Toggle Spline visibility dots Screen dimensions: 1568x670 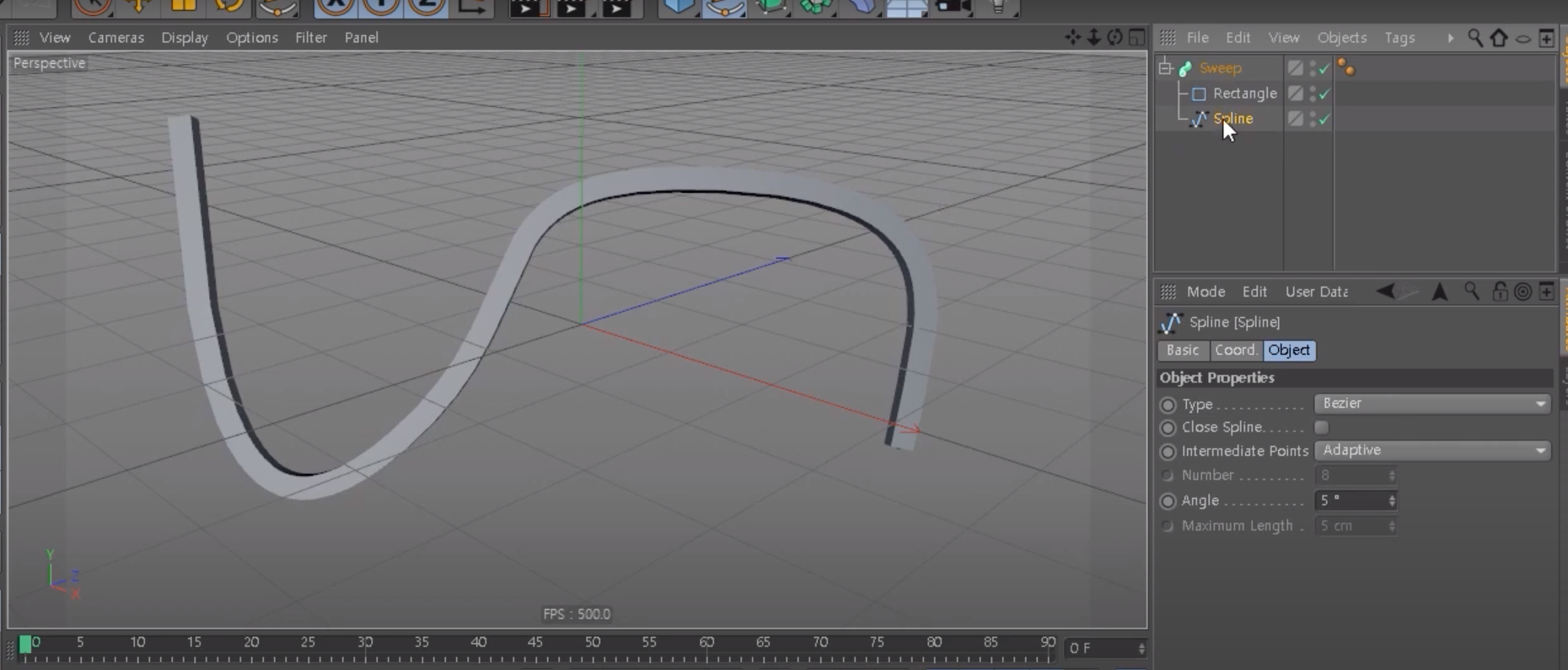pyautogui.click(x=1313, y=119)
